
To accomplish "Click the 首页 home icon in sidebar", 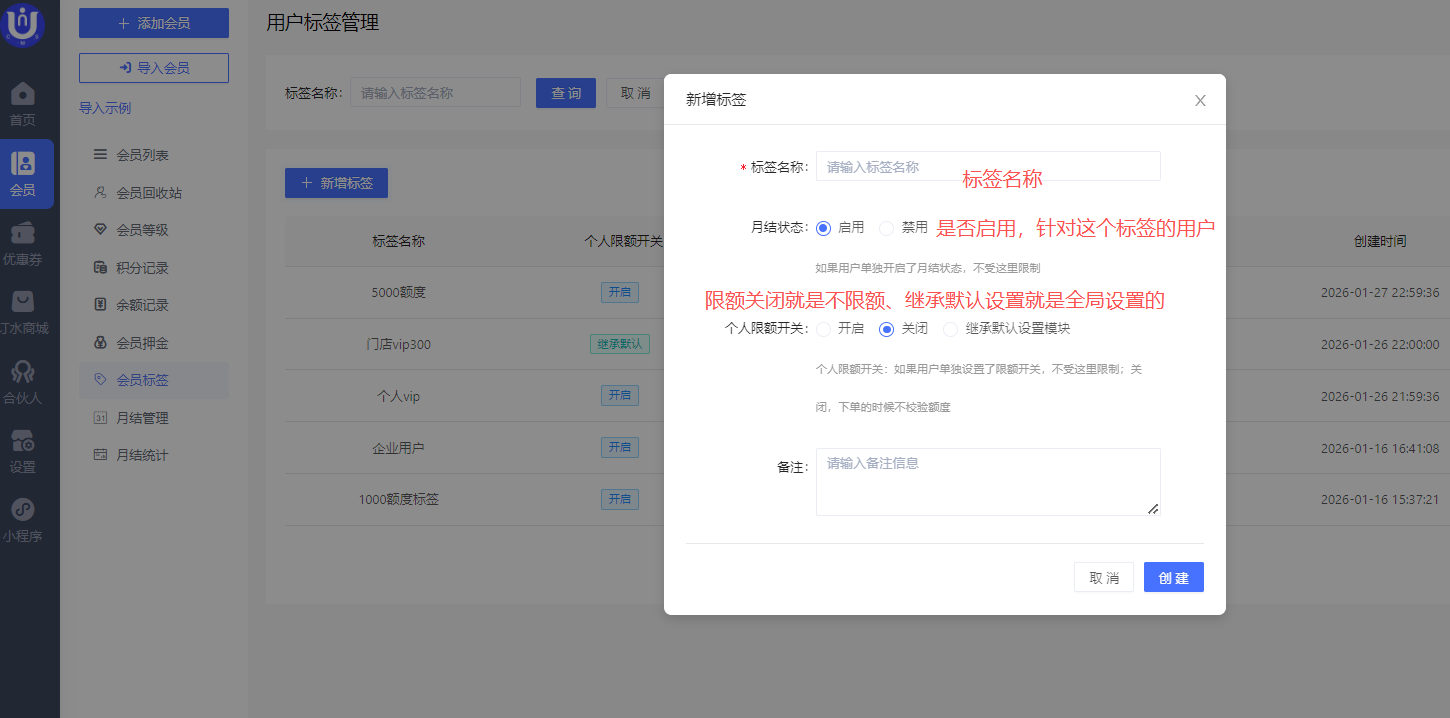I will [22, 96].
